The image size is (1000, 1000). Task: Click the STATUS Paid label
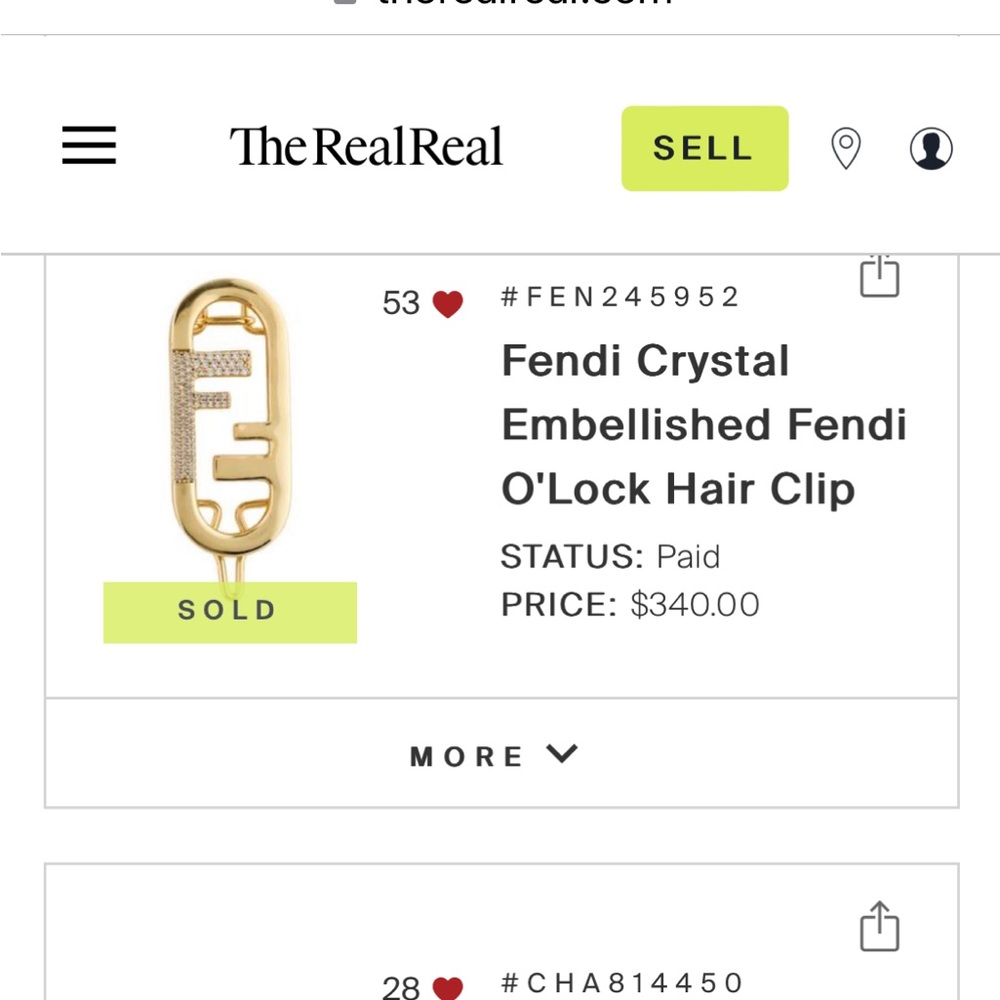(609, 557)
